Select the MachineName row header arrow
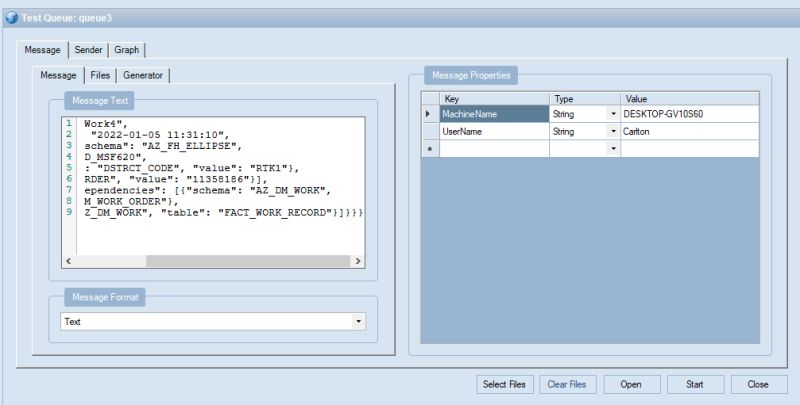This screenshot has height=405, width=800. [430, 114]
